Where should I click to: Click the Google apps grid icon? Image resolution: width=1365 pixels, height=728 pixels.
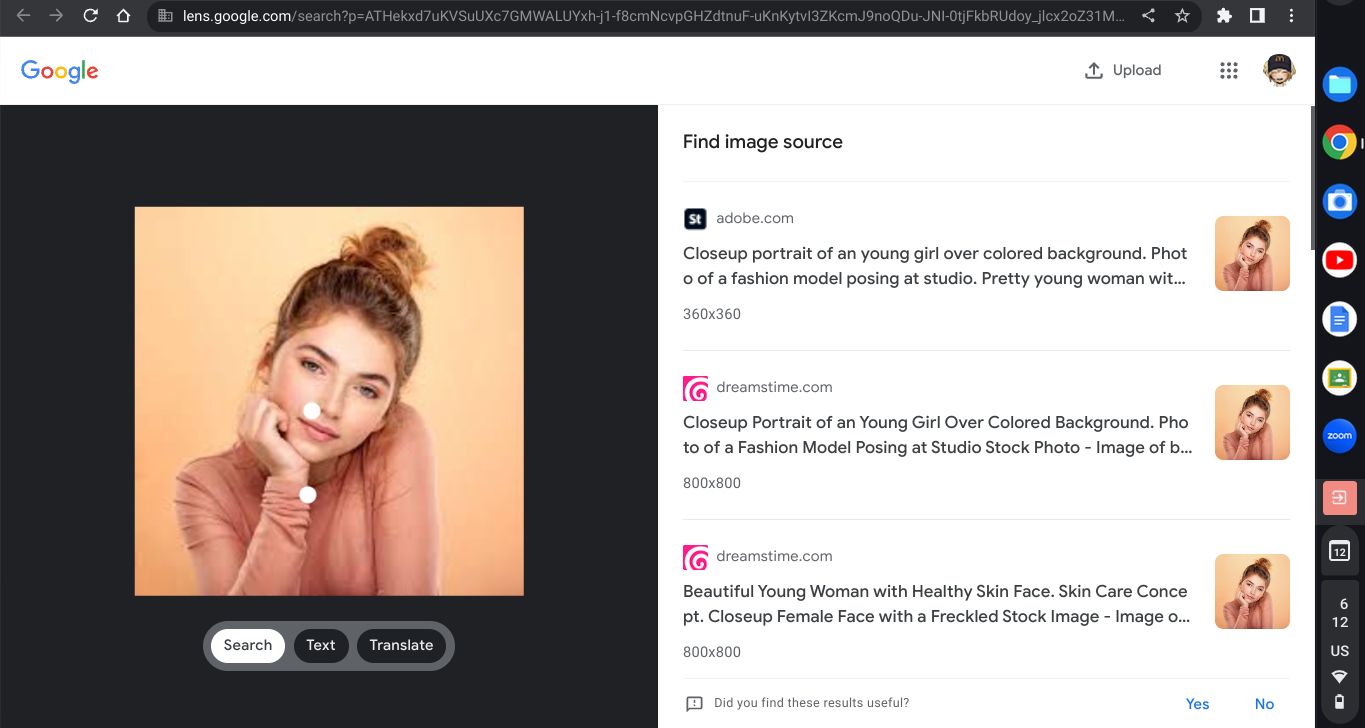coord(1229,70)
